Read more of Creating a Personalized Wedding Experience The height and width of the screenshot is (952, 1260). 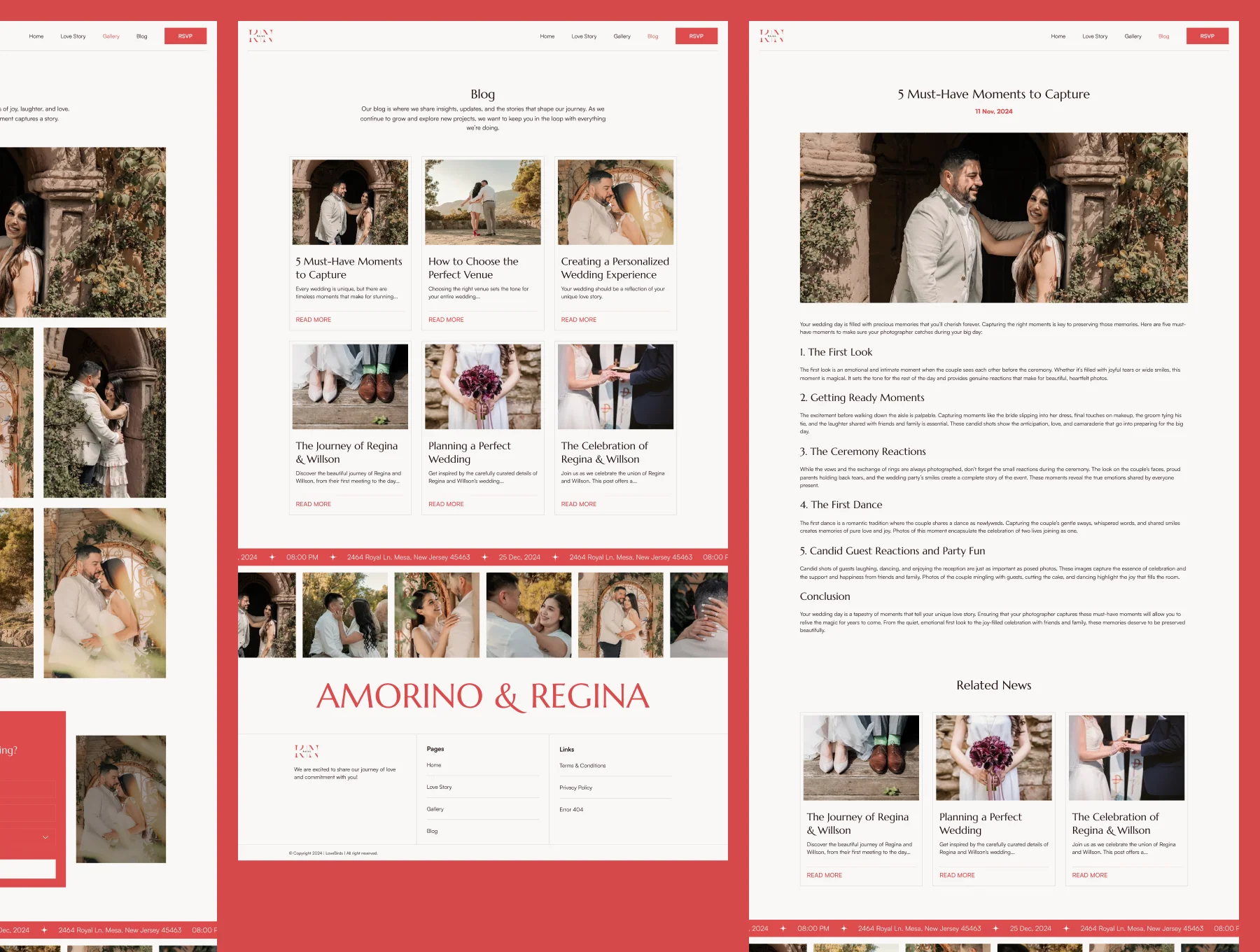[x=578, y=320]
